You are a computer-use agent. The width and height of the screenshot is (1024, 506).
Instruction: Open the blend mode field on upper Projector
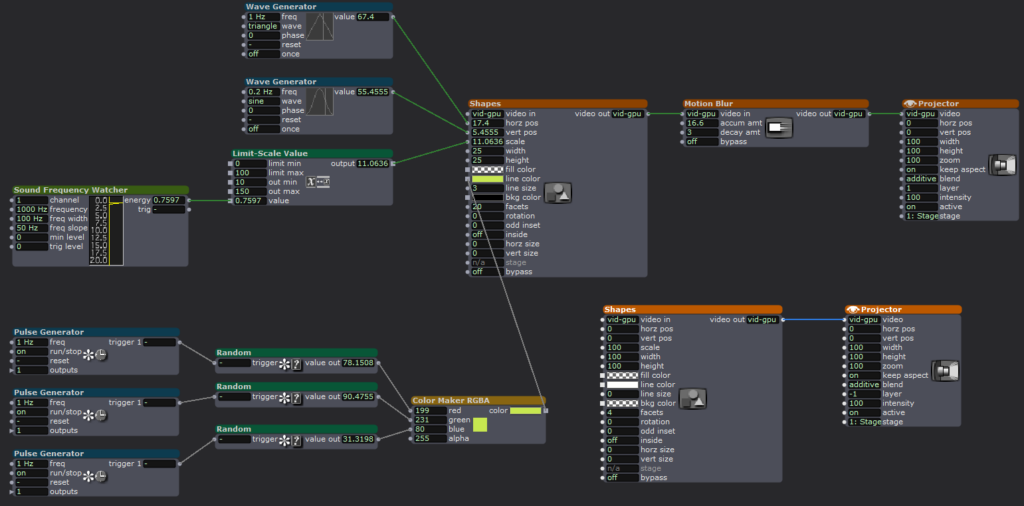coord(920,178)
